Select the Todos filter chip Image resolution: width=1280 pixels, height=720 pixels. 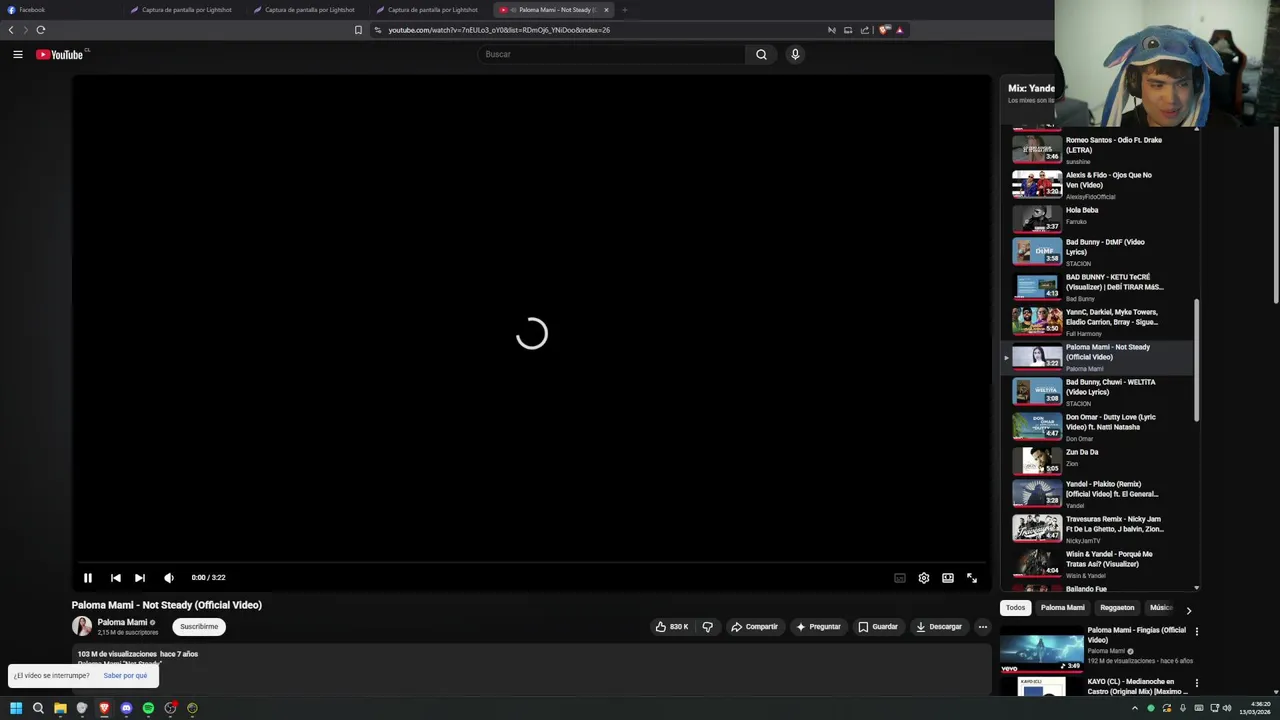1015,608
